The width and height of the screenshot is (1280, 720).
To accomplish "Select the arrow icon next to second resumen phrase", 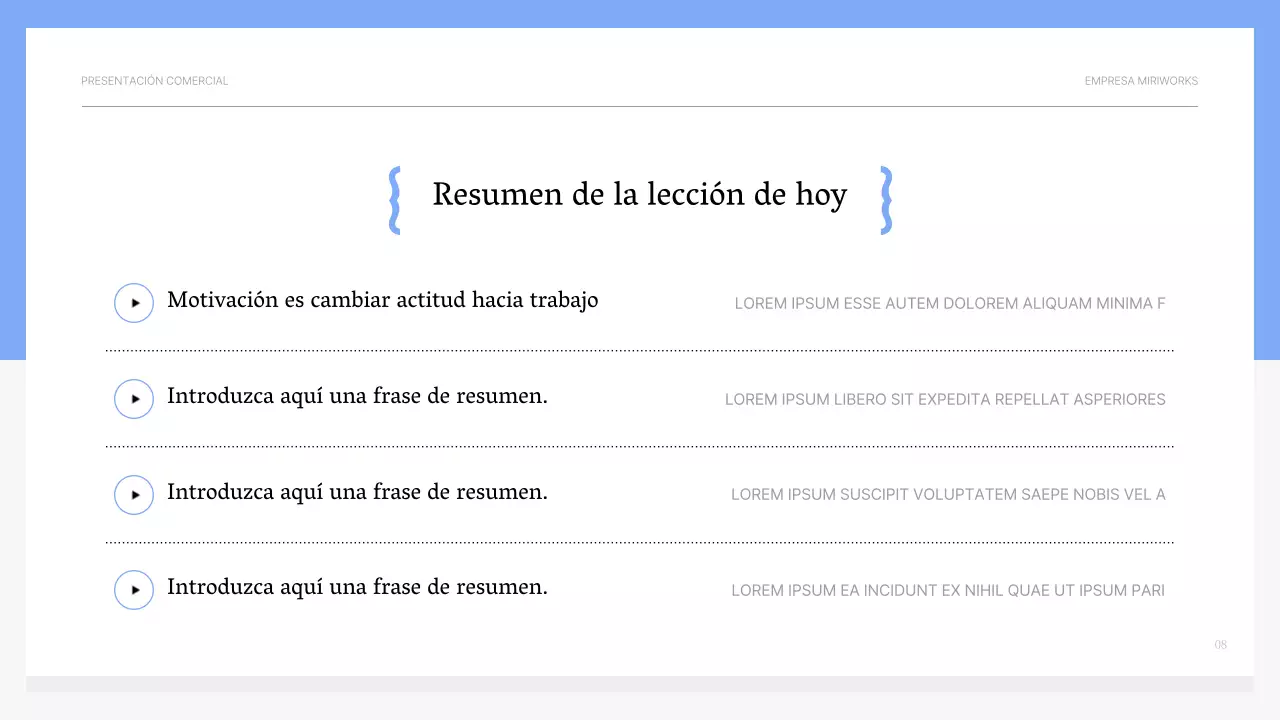I will coord(134,398).
